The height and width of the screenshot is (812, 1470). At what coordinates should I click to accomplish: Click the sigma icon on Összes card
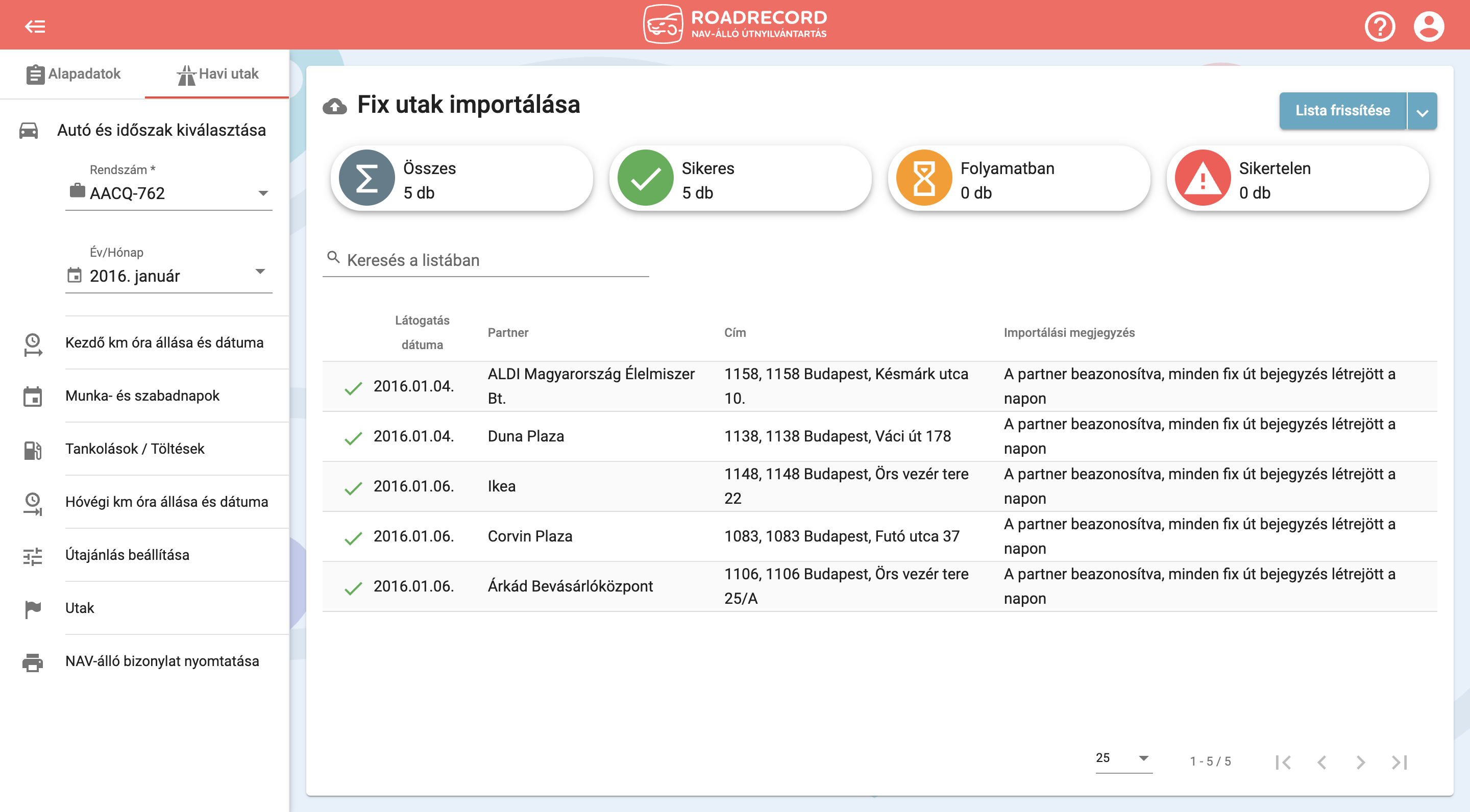point(366,178)
